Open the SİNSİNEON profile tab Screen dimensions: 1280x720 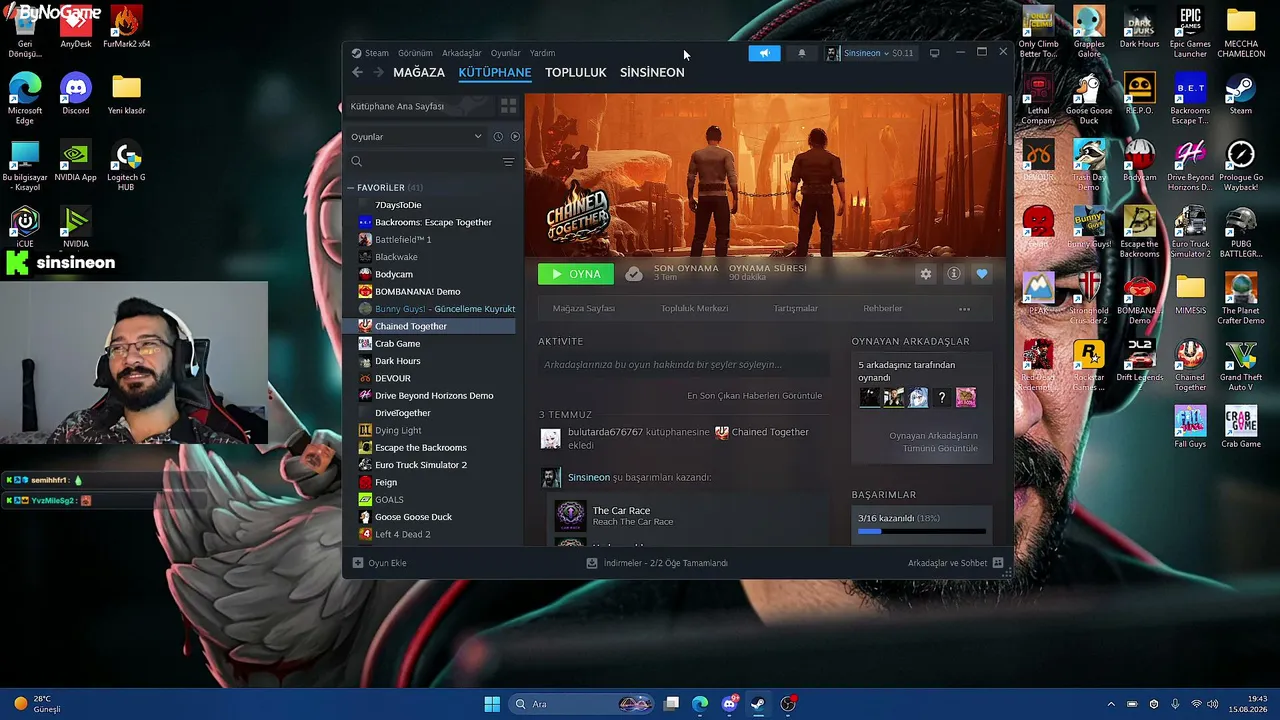[652, 72]
